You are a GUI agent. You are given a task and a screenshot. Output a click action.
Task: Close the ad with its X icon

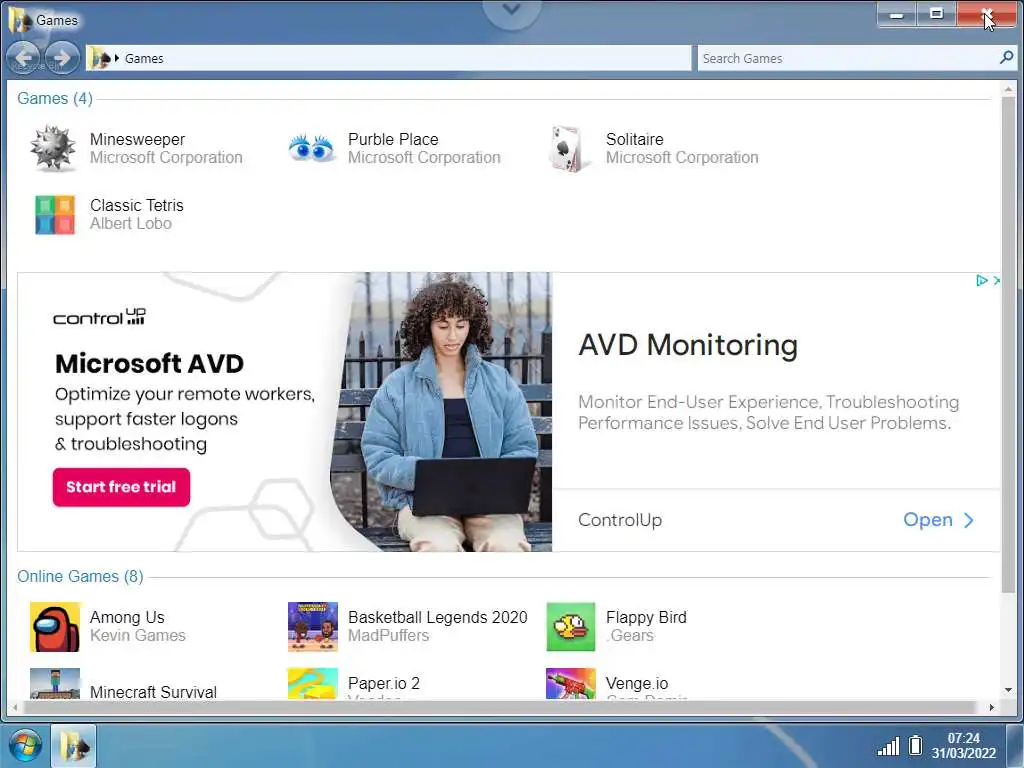coord(996,280)
